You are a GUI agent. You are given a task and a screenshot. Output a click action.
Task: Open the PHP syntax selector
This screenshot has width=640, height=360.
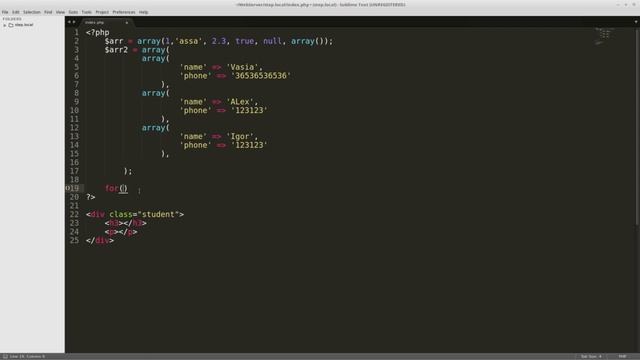(x=622, y=356)
